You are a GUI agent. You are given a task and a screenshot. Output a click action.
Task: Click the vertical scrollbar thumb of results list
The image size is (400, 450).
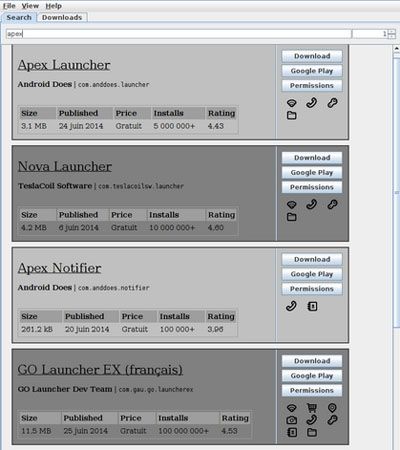coord(397,192)
